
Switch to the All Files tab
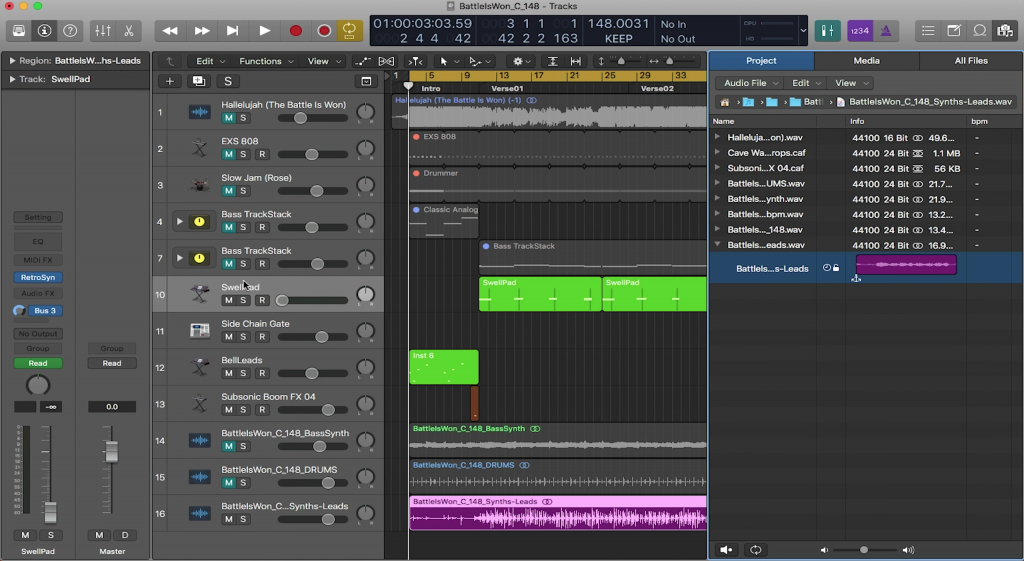(x=971, y=61)
